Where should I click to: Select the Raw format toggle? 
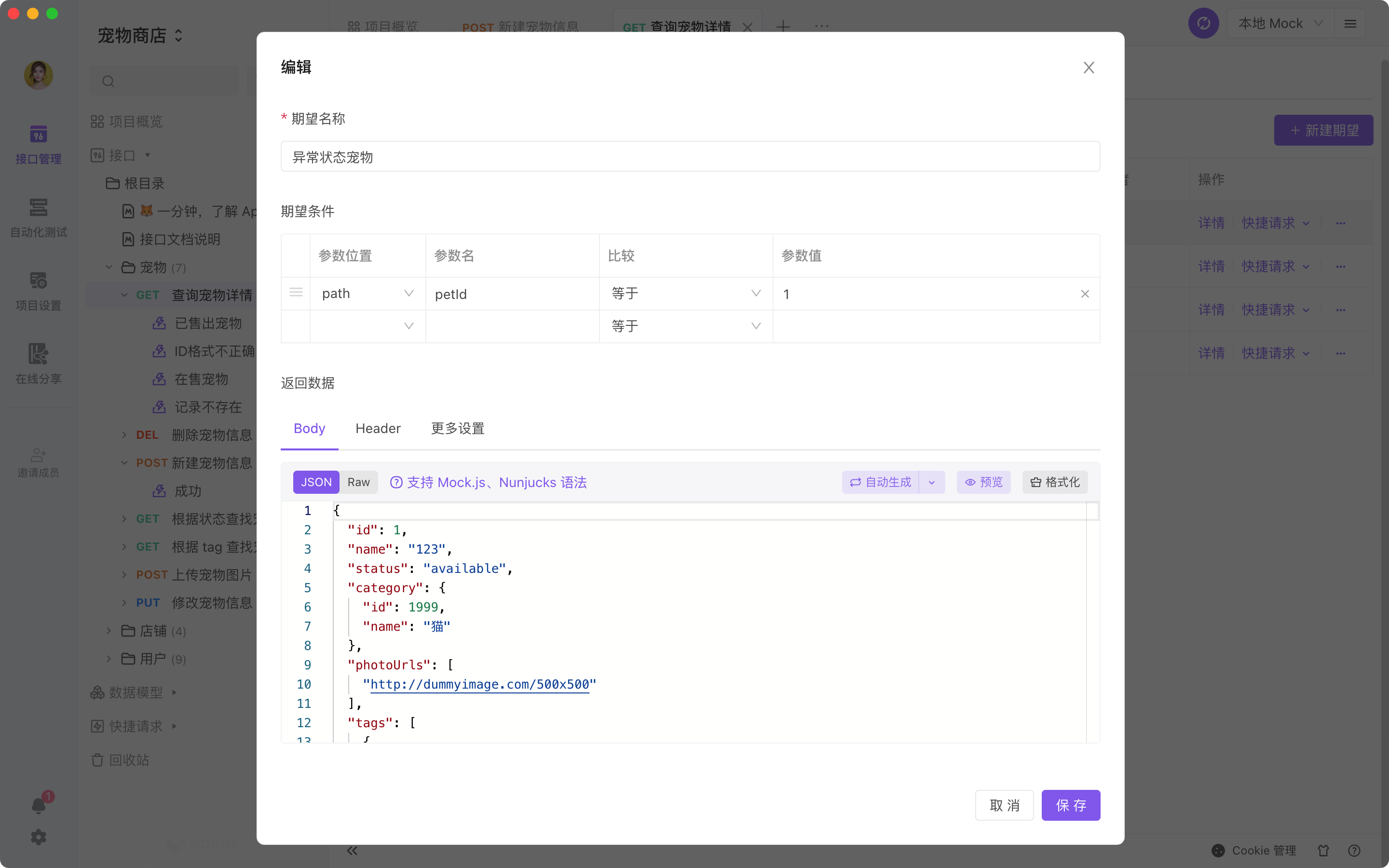tap(358, 482)
